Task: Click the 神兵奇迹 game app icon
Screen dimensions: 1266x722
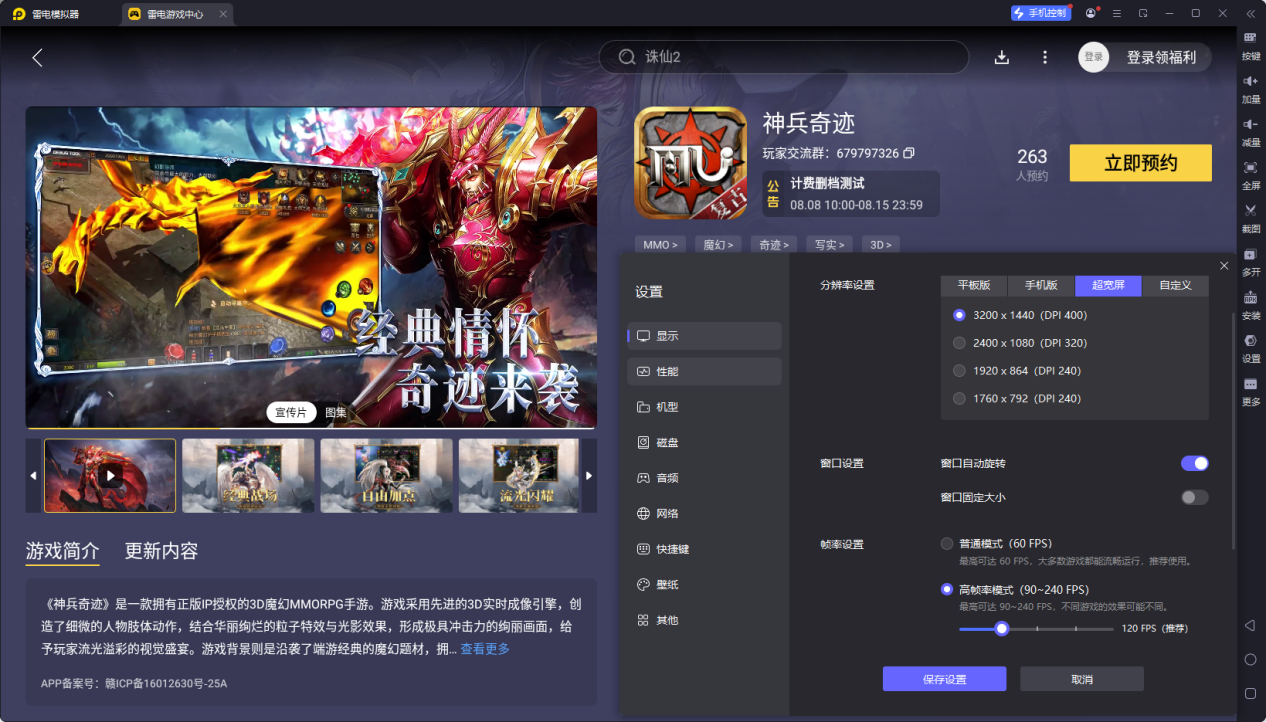Action: [690, 163]
